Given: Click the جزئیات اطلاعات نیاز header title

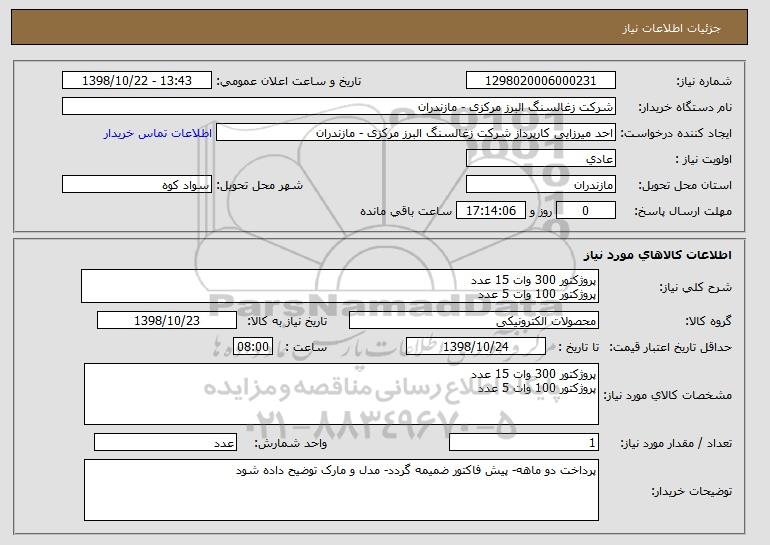Looking at the screenshot, I should pyautogui.click(x=671, y=28).
